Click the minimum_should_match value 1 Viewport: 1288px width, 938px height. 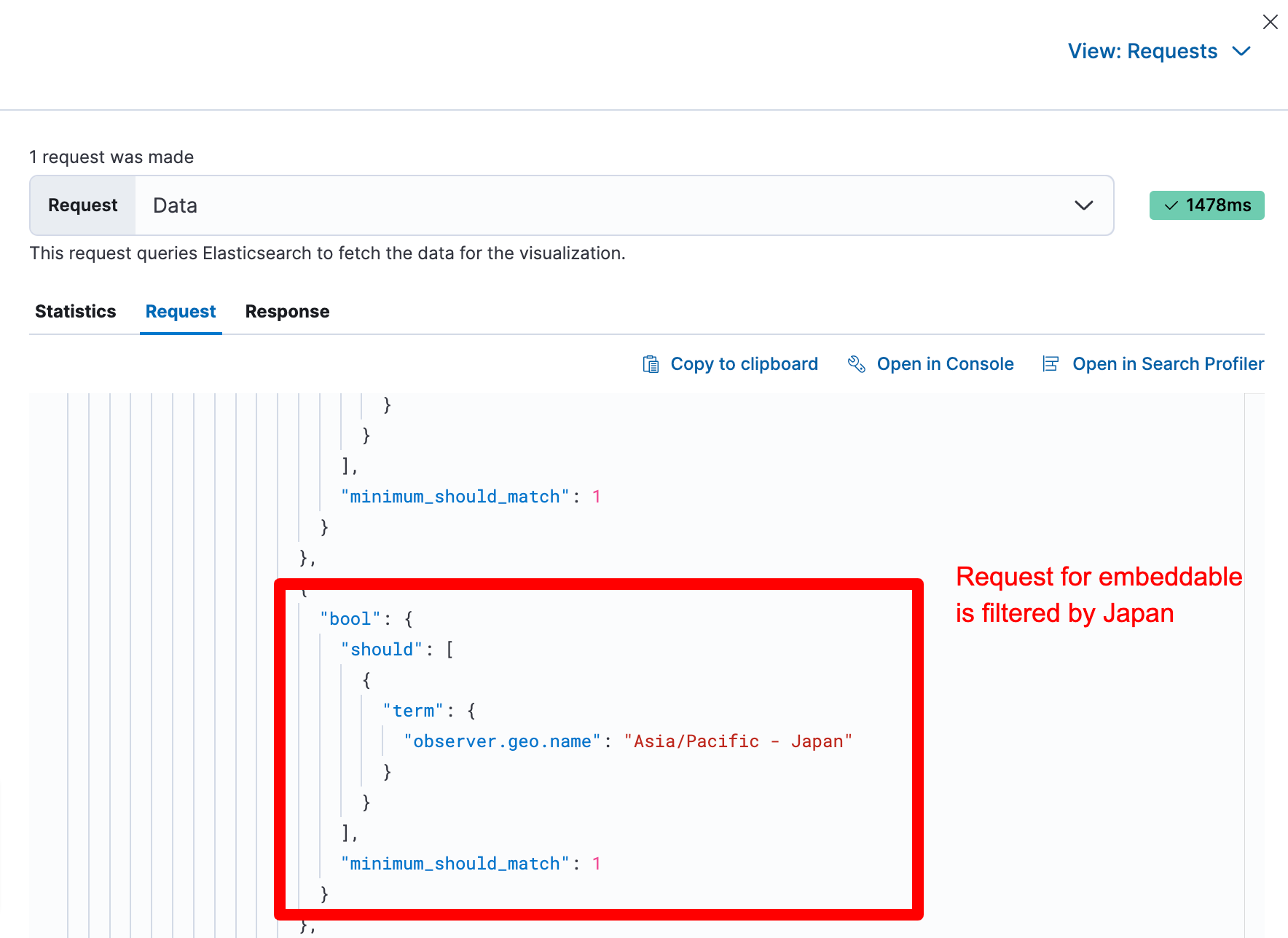coord(597,863)
